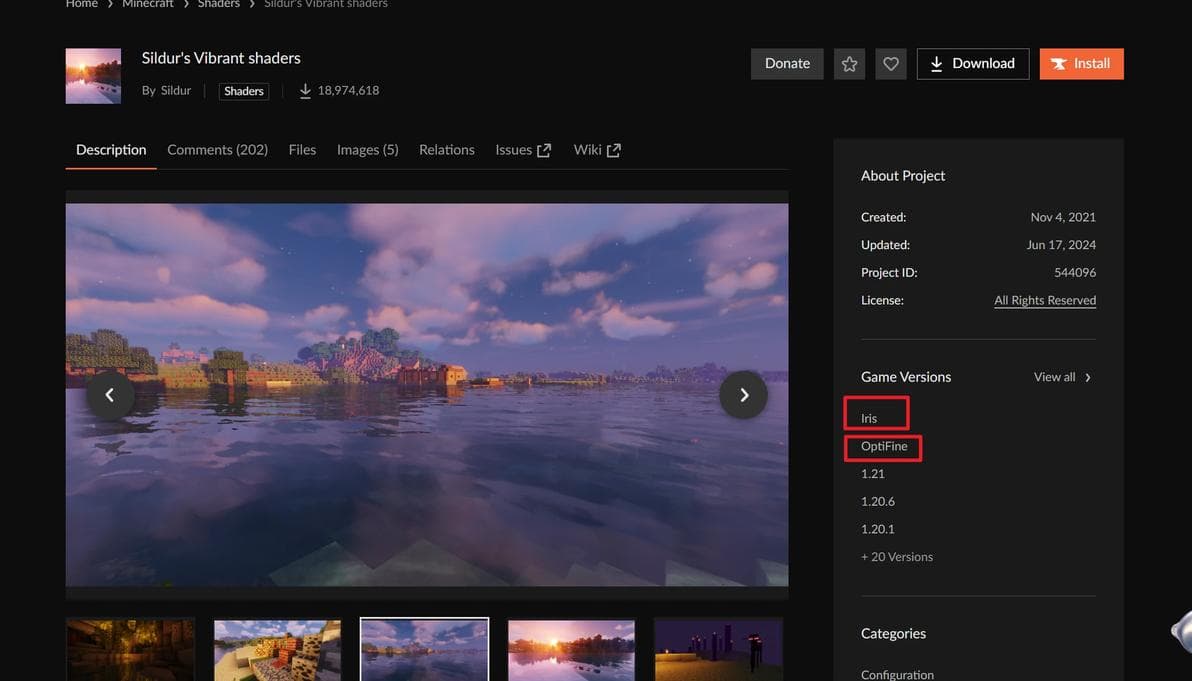The image size is (1192, 681).
Task: Click the Shaders category tag
Action: [244, 91]
